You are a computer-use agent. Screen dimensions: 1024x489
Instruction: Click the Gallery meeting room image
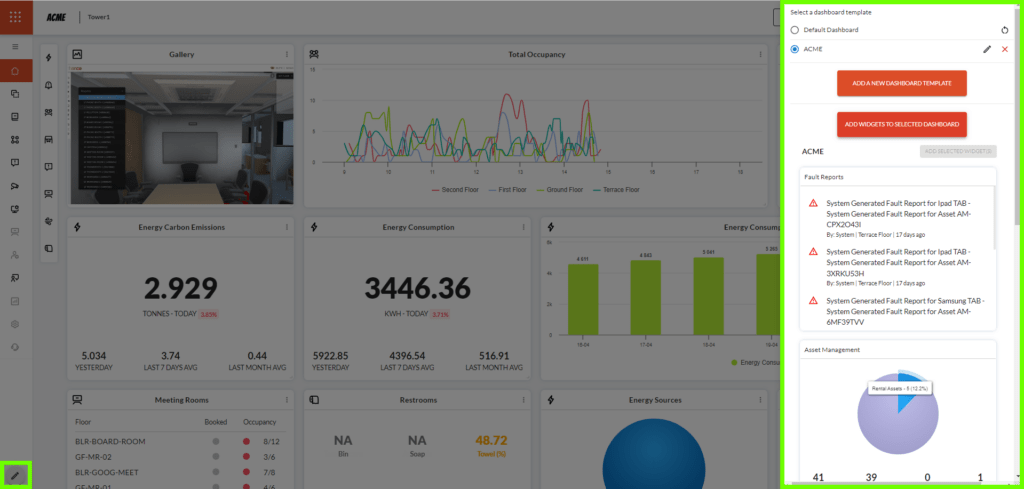tap(181, 135)
